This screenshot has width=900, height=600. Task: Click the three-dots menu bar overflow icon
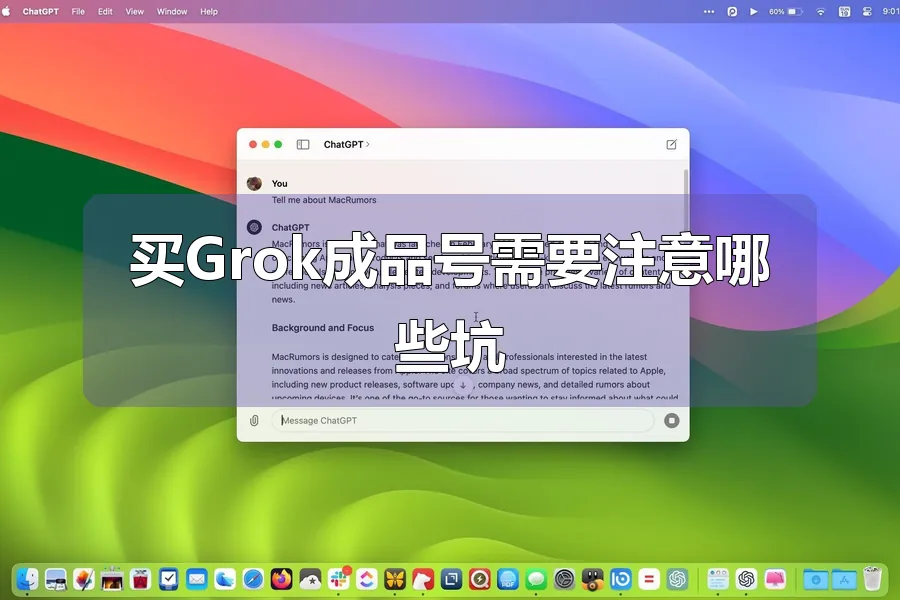tap(709, 11)
